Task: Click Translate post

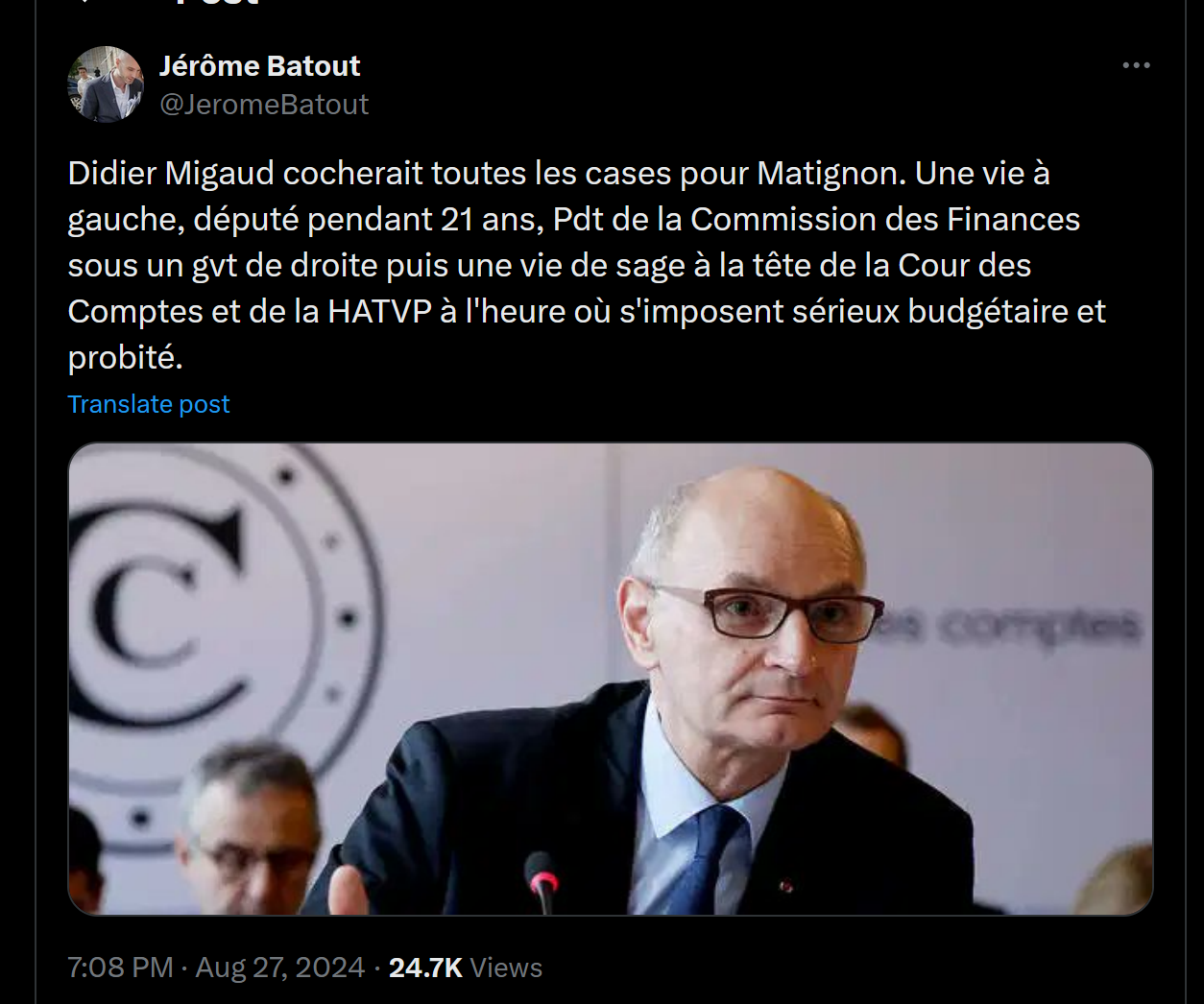Action: click(x=149, y=404)
